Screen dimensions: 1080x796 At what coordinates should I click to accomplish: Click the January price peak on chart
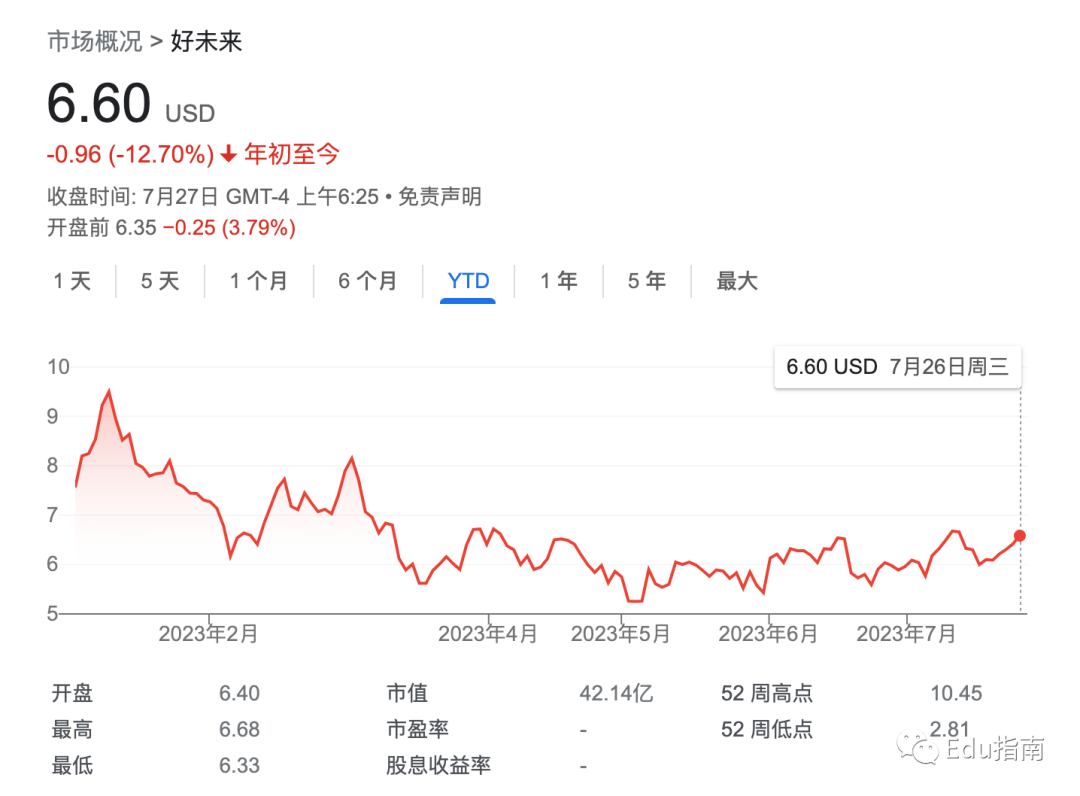tap(109, 392)
